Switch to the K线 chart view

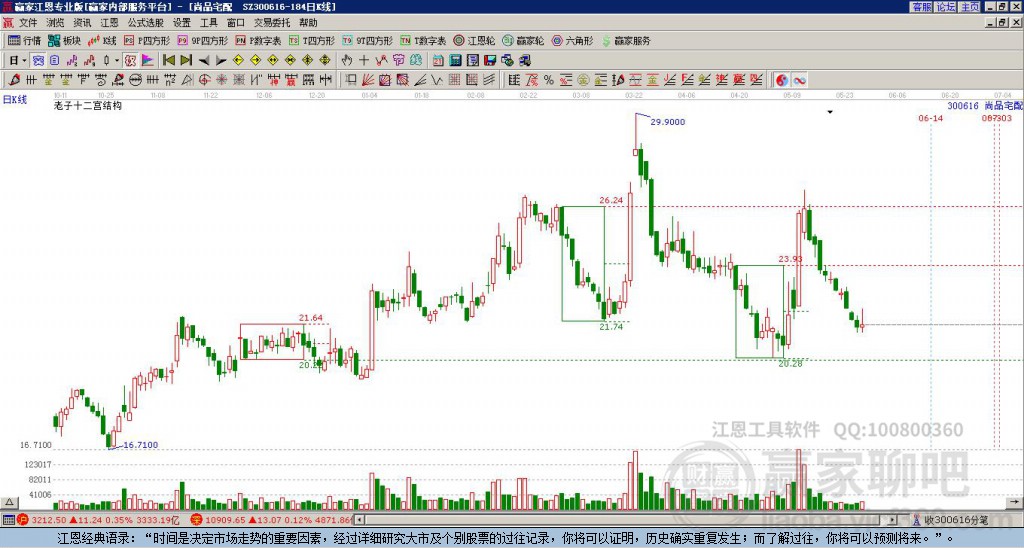(102, 40)
